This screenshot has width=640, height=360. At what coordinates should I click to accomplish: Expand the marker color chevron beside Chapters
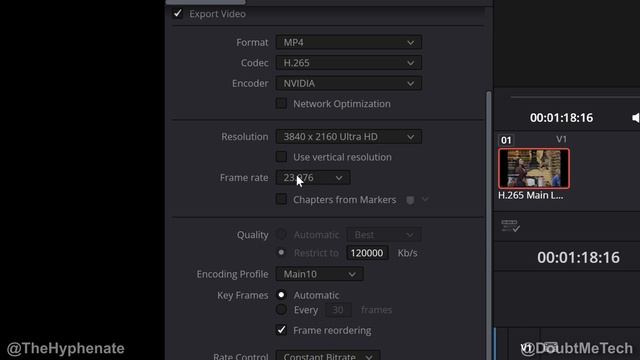click(425, 199)
